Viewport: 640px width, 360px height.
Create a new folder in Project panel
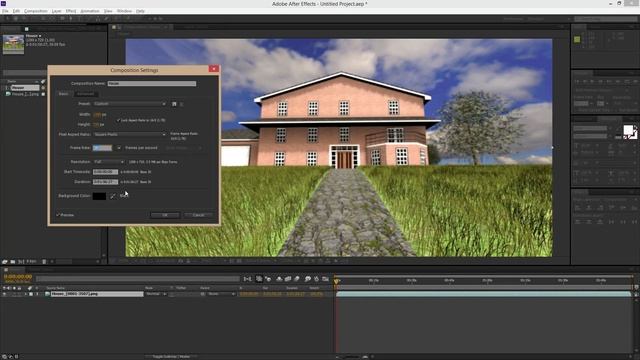(x=13, y=262)
